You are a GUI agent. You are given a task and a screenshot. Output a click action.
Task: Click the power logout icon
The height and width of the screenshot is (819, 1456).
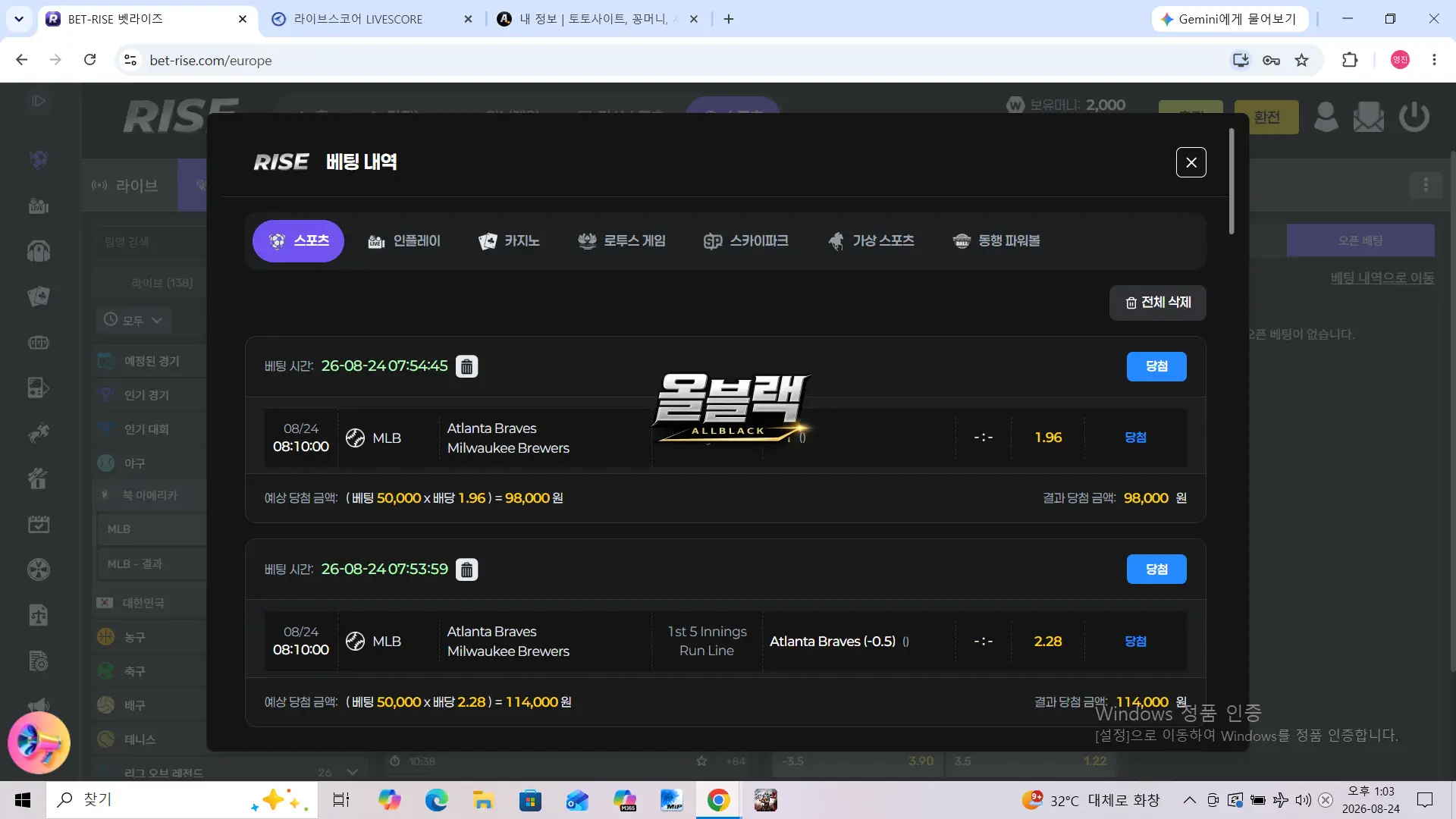click(1414, 118)
